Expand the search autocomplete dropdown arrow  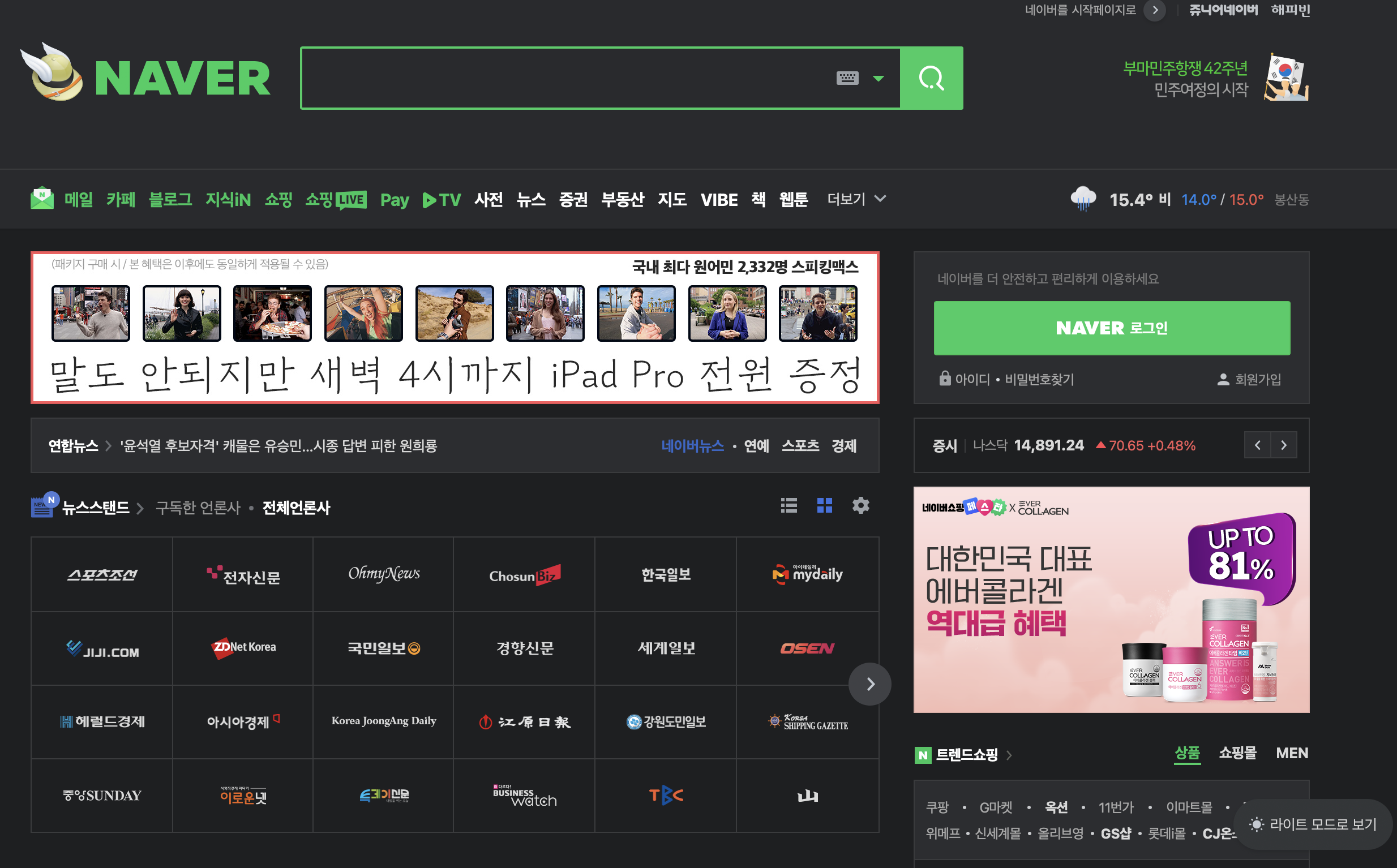coord(878,78)
